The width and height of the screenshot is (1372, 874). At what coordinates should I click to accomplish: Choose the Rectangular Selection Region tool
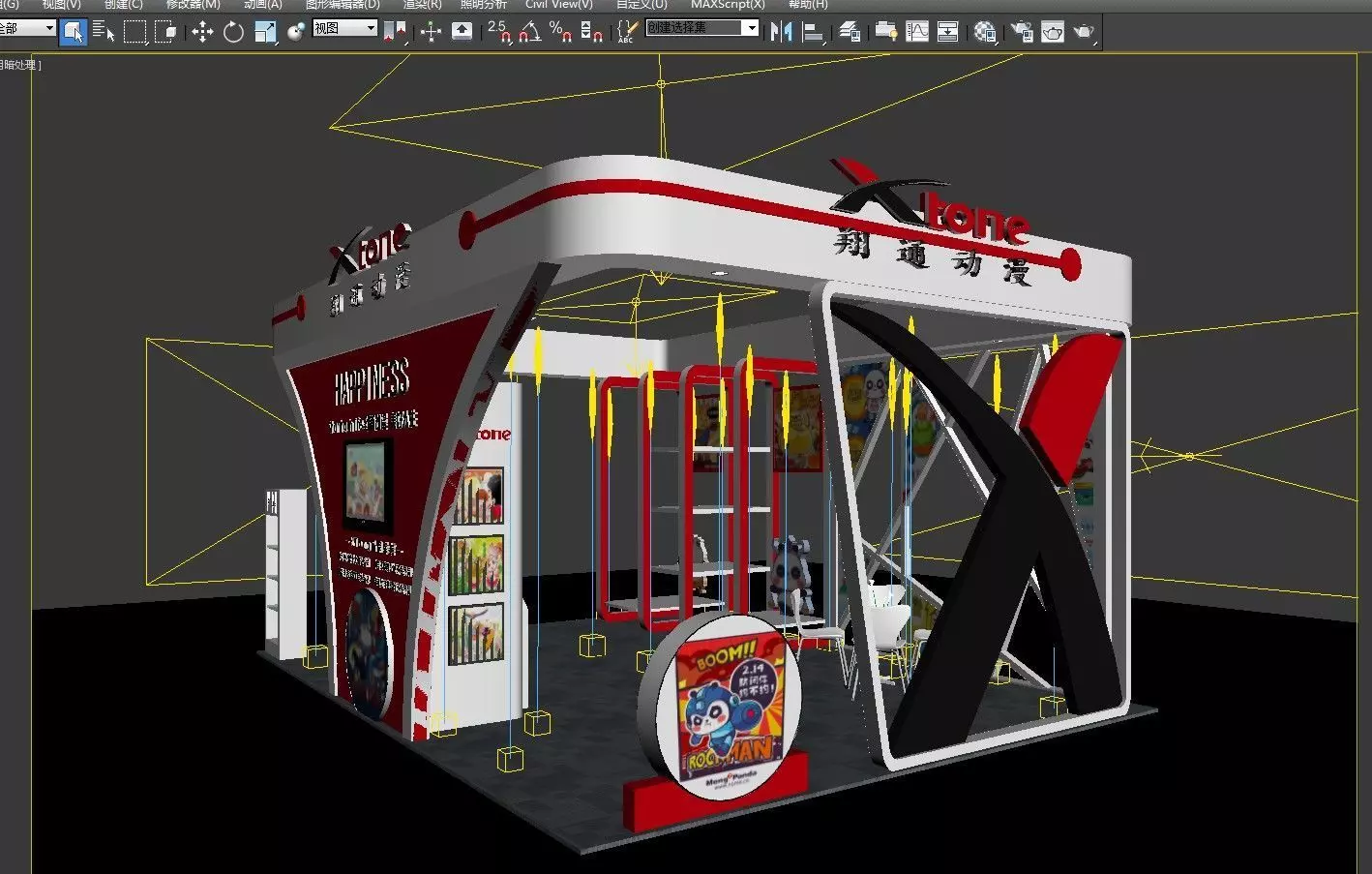135,32
